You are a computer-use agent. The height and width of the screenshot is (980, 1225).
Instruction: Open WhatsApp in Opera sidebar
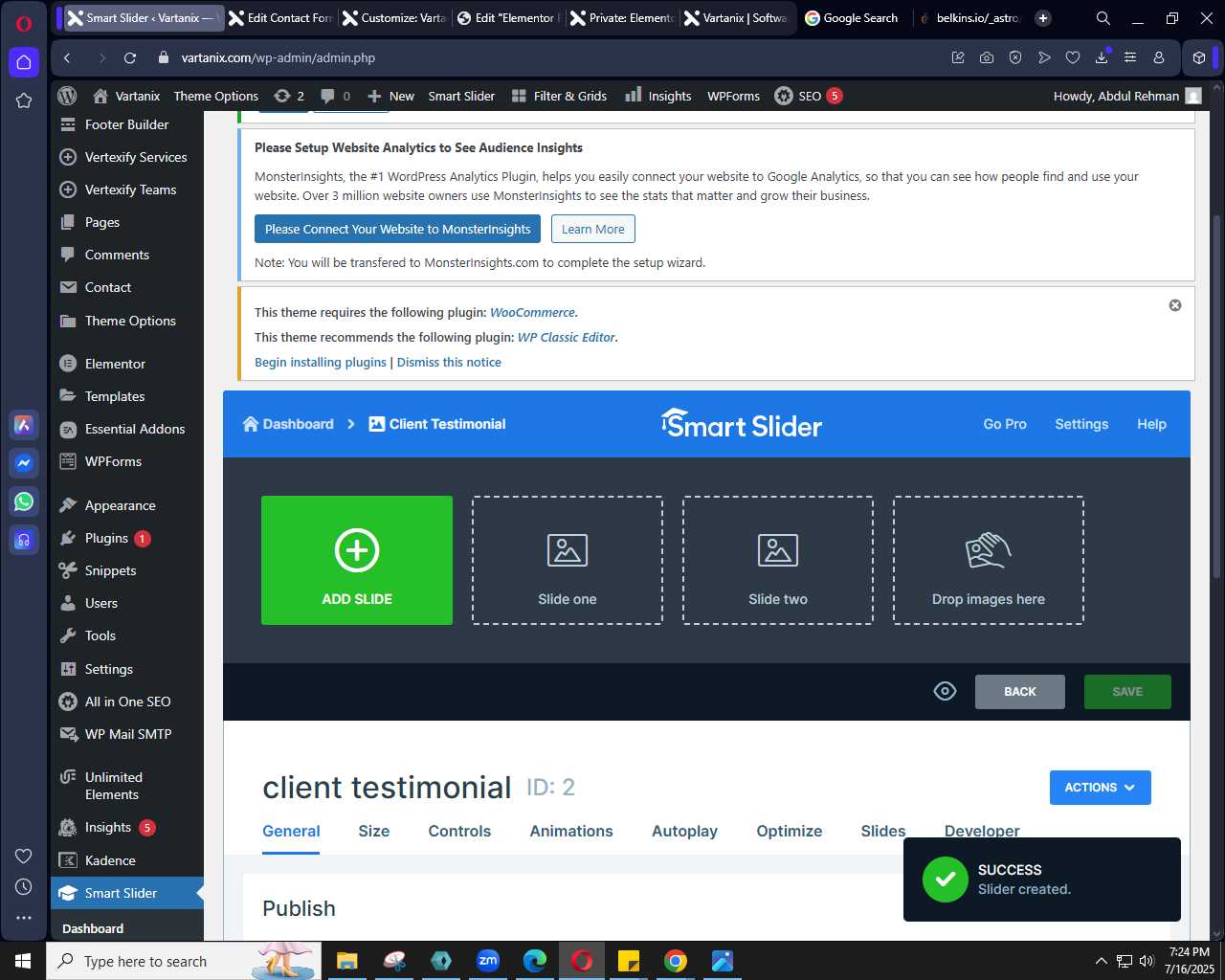click(24, 501)
